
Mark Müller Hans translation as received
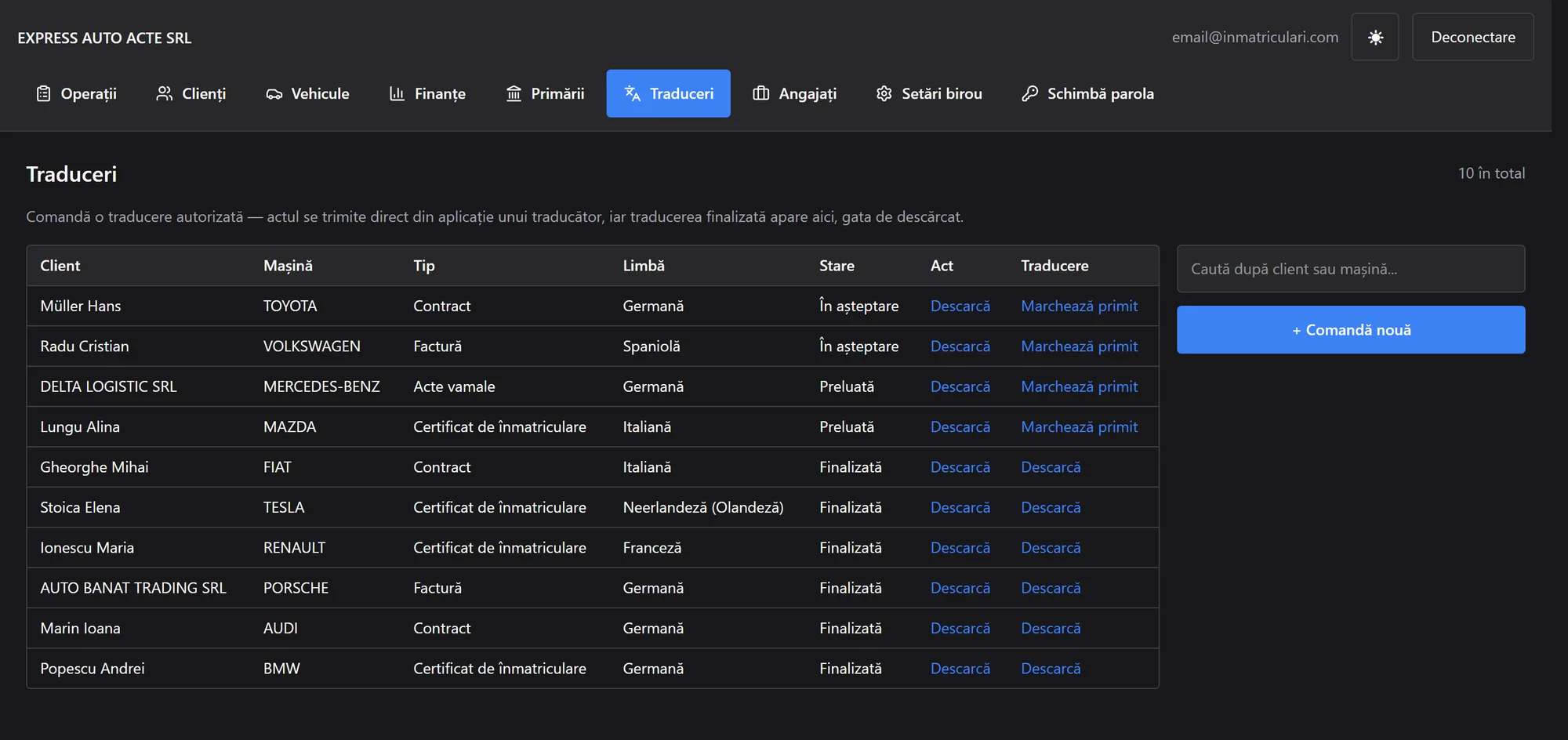pyautogui.click(x=1079, y=306)
